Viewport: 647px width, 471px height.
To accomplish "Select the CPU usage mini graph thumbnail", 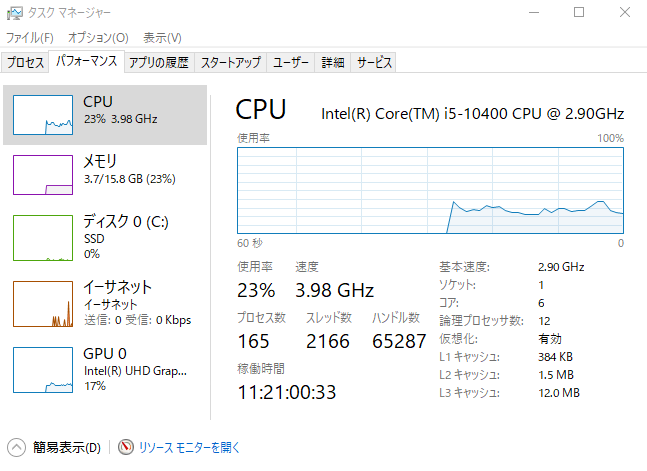I will 43,115.
